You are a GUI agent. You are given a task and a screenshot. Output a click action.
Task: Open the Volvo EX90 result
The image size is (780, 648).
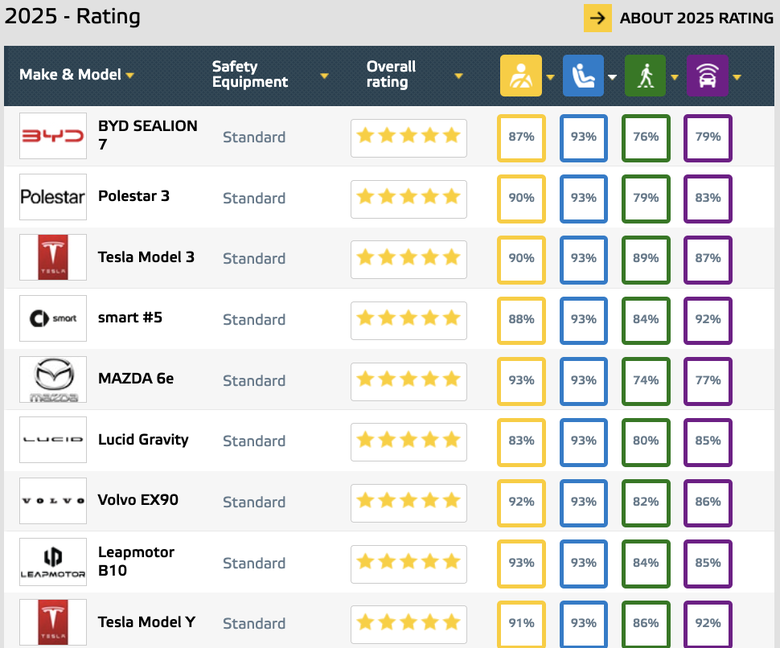point(138,499)
